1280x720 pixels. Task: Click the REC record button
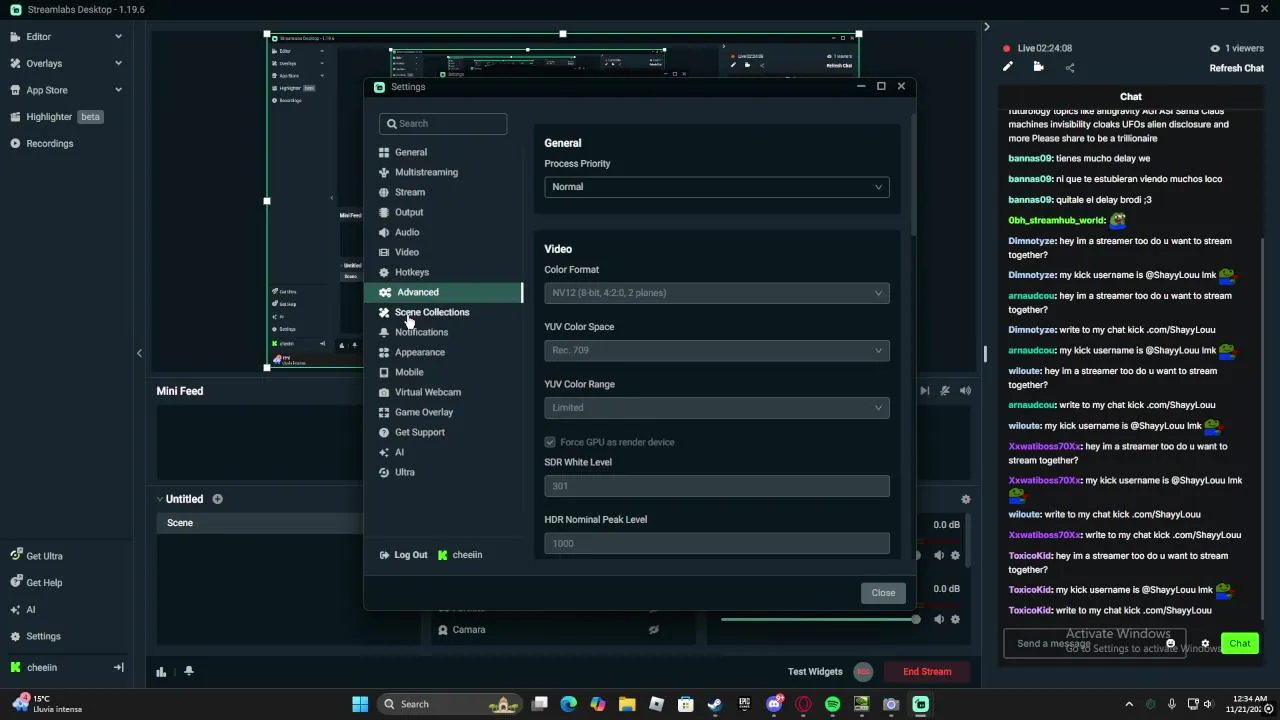click(x=863, y=672)
